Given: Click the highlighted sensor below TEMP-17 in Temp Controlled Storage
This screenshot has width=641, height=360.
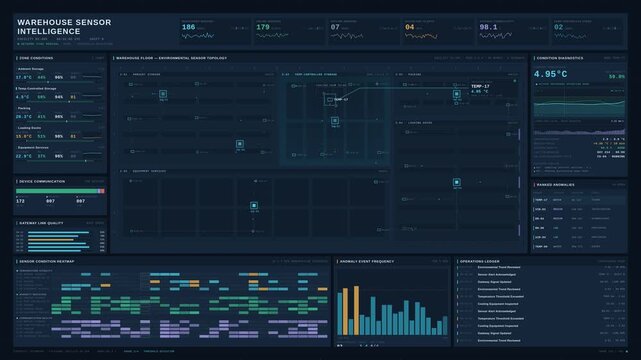Looking at the screenshot, I should (x=335, y=121).
